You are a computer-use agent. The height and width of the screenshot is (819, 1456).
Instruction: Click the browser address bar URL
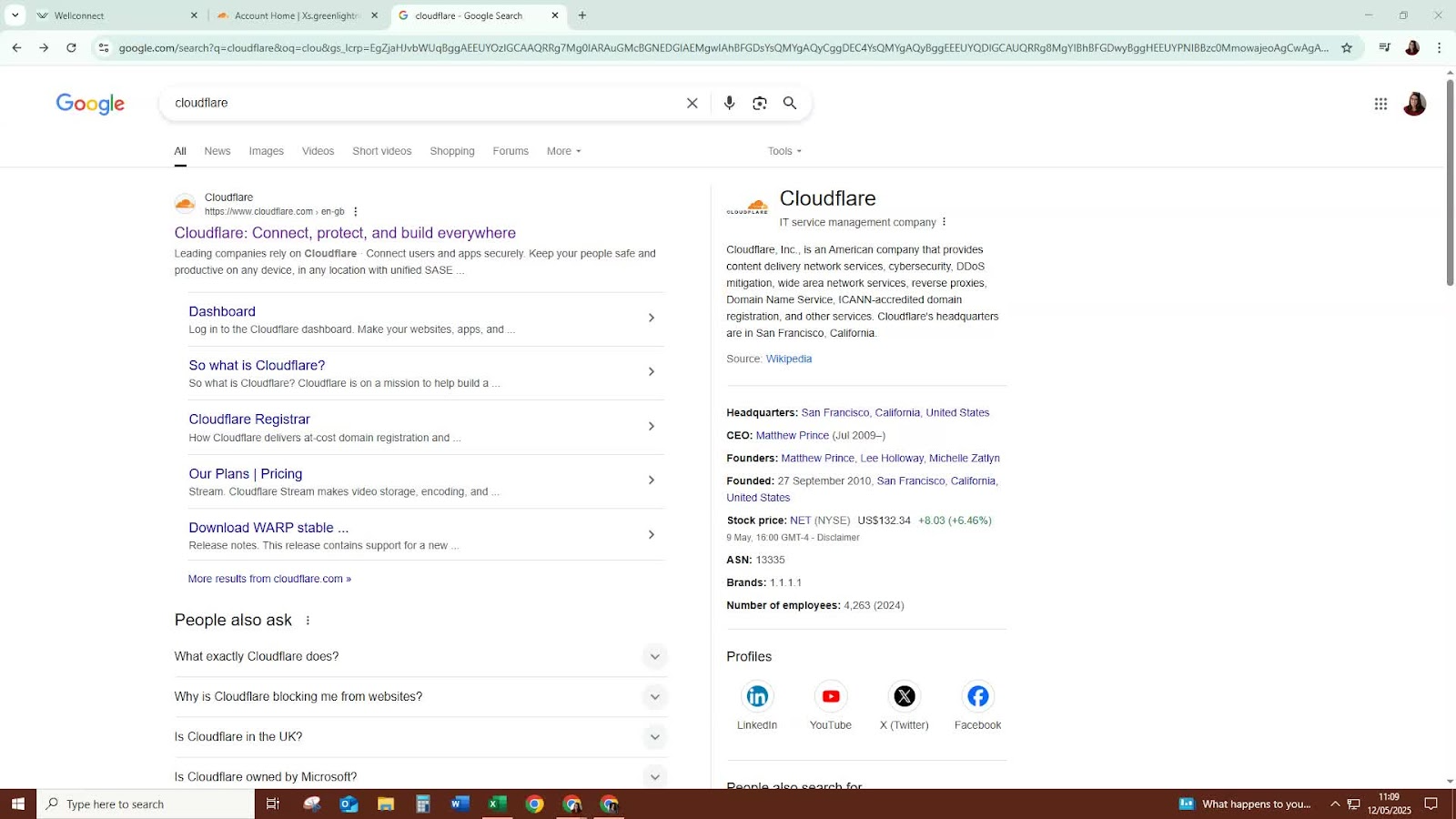[x=723, y=47]
